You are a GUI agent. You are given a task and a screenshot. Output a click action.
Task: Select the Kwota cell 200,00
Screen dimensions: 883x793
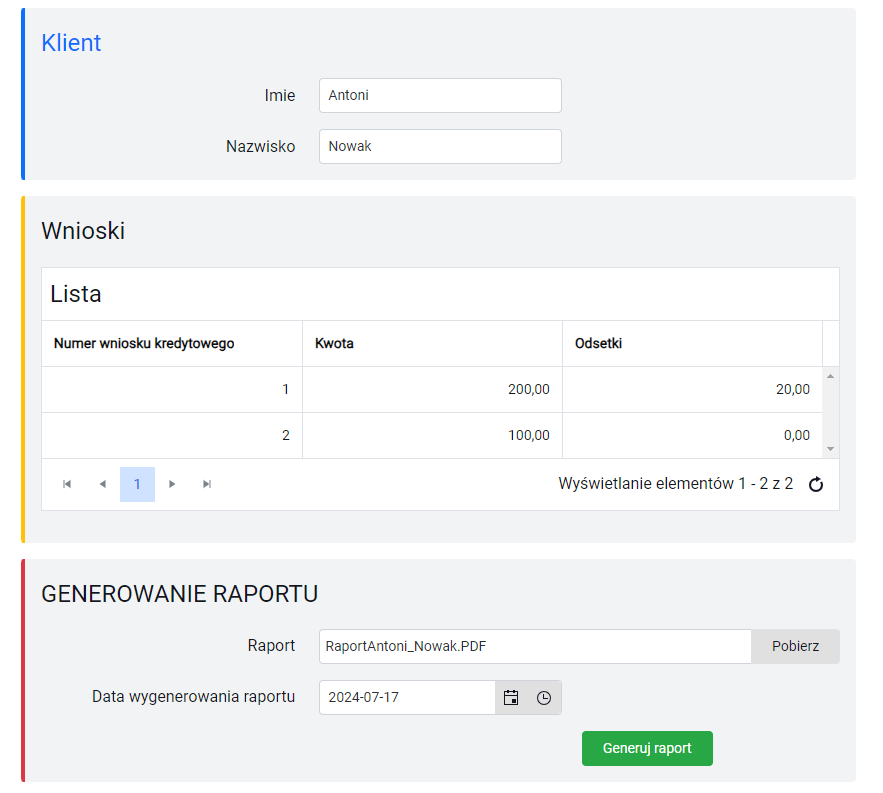coord(432,390)
